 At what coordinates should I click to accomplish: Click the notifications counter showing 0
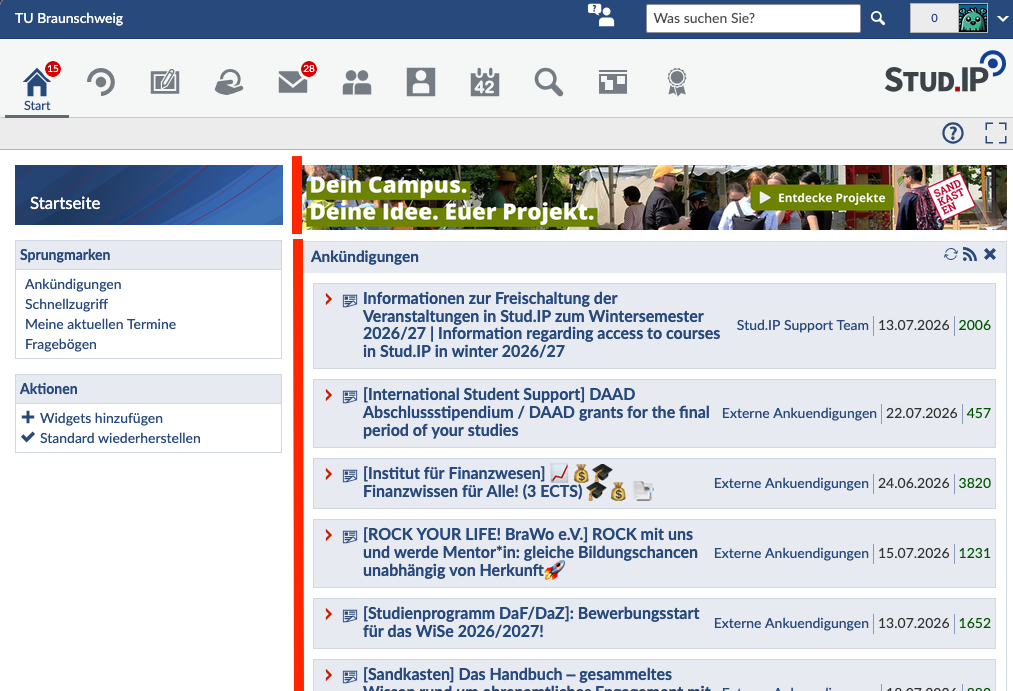(x=934, y=18)
